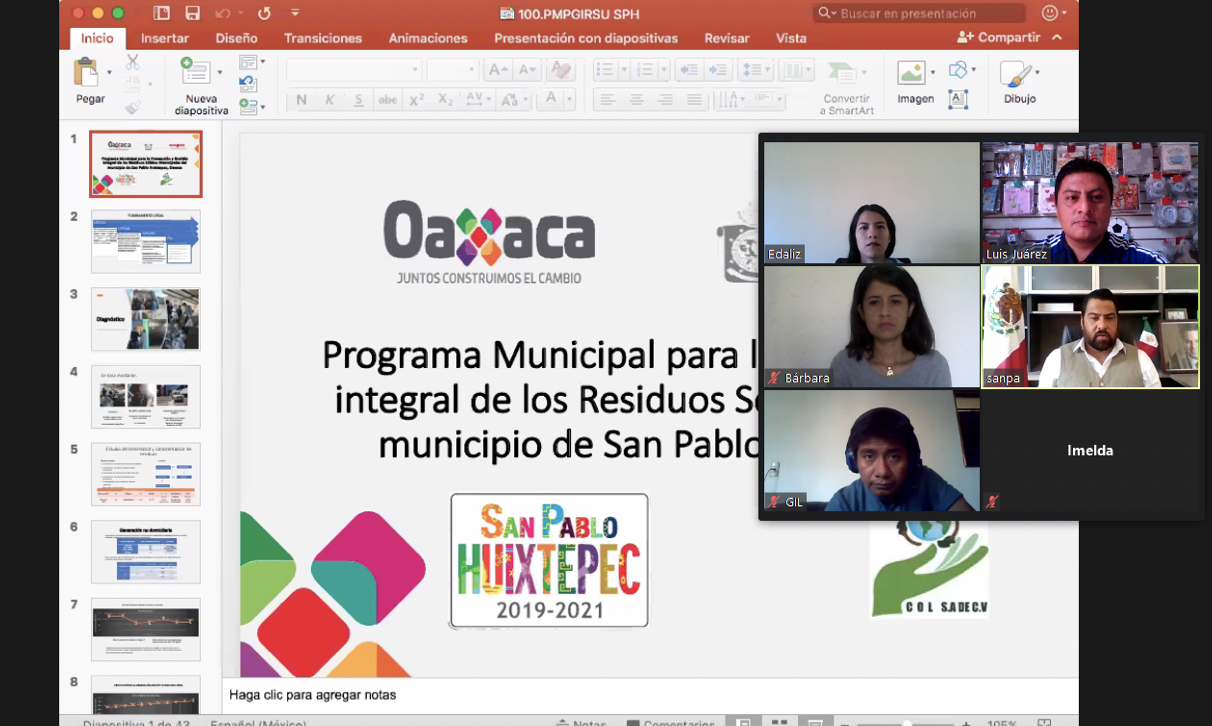Click the Cut scissors icon

pos(132,62)
